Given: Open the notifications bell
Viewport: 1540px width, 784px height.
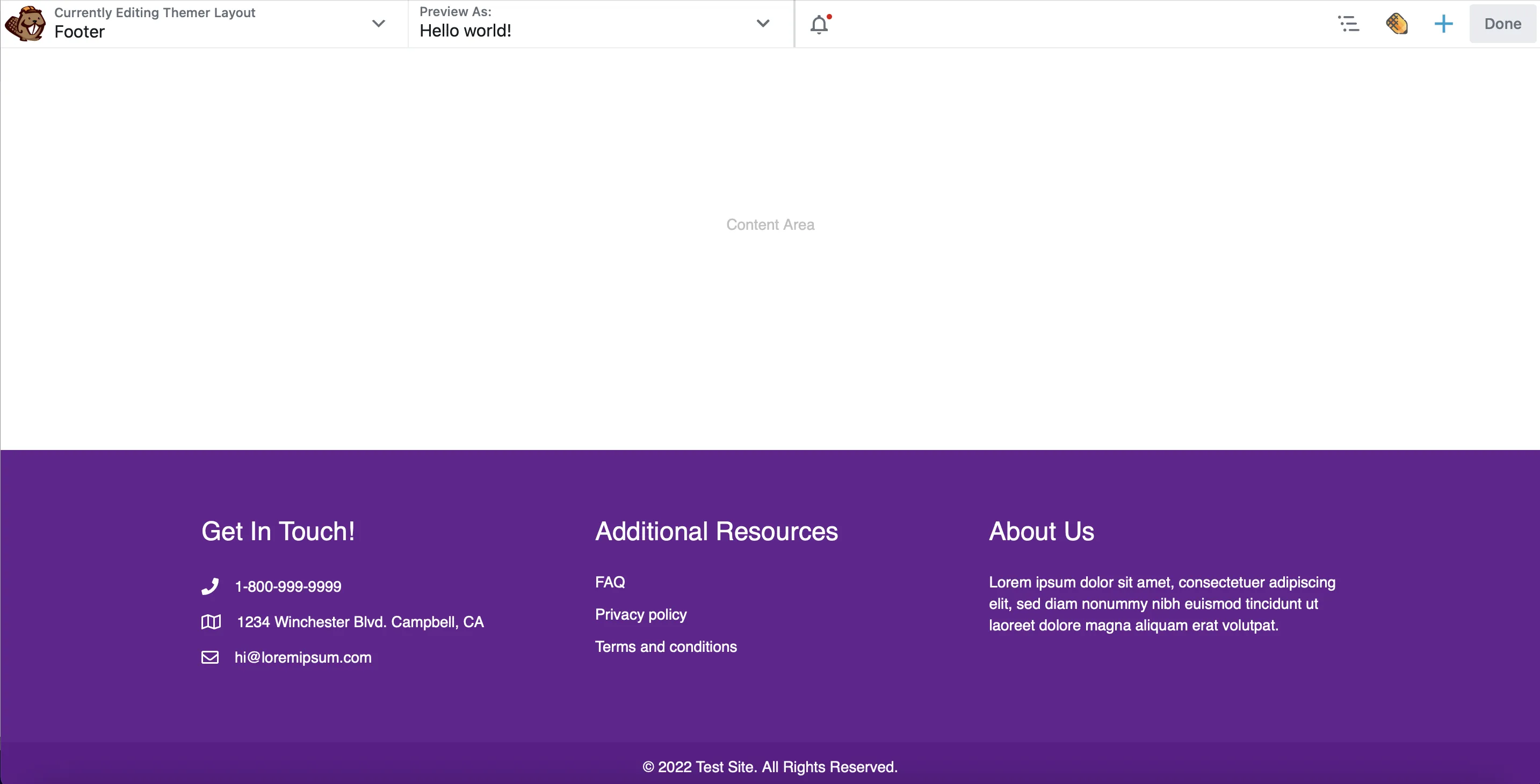Looking at the screenshot, I should tap(820, 24).
